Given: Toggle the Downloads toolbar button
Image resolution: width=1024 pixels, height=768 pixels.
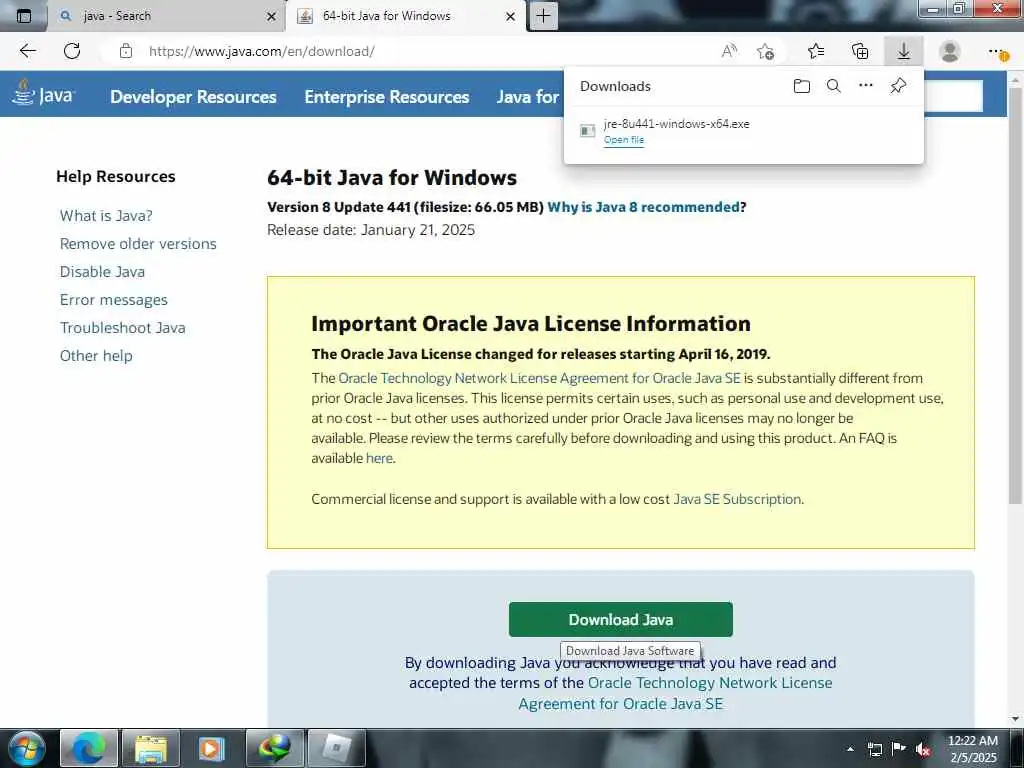Looking at the screenshot, I should coord(904,51).
